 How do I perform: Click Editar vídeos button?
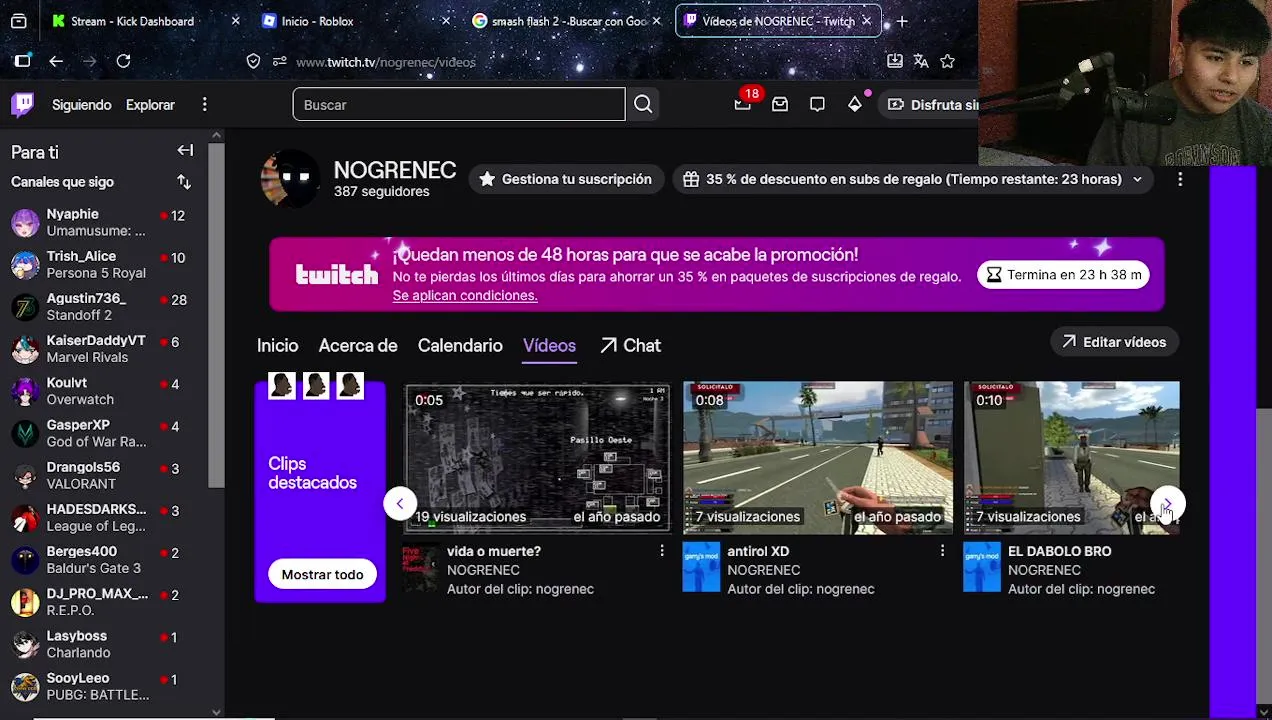pos(1114,342)
